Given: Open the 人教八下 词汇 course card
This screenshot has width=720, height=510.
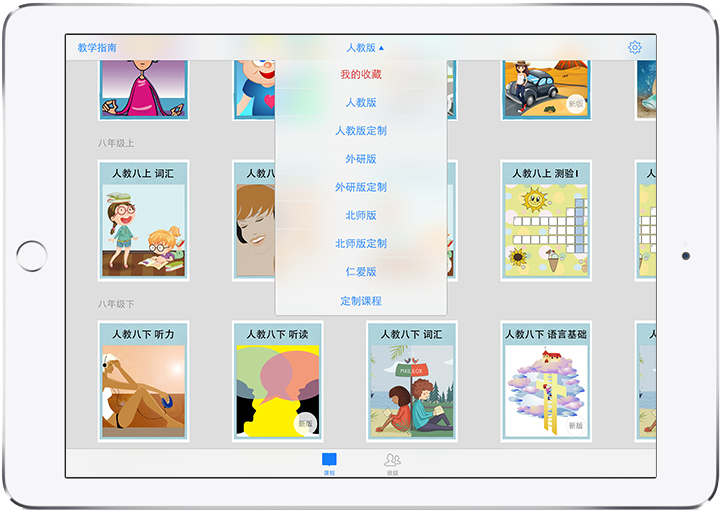Looking at the screenshot, I should (412, 381).
